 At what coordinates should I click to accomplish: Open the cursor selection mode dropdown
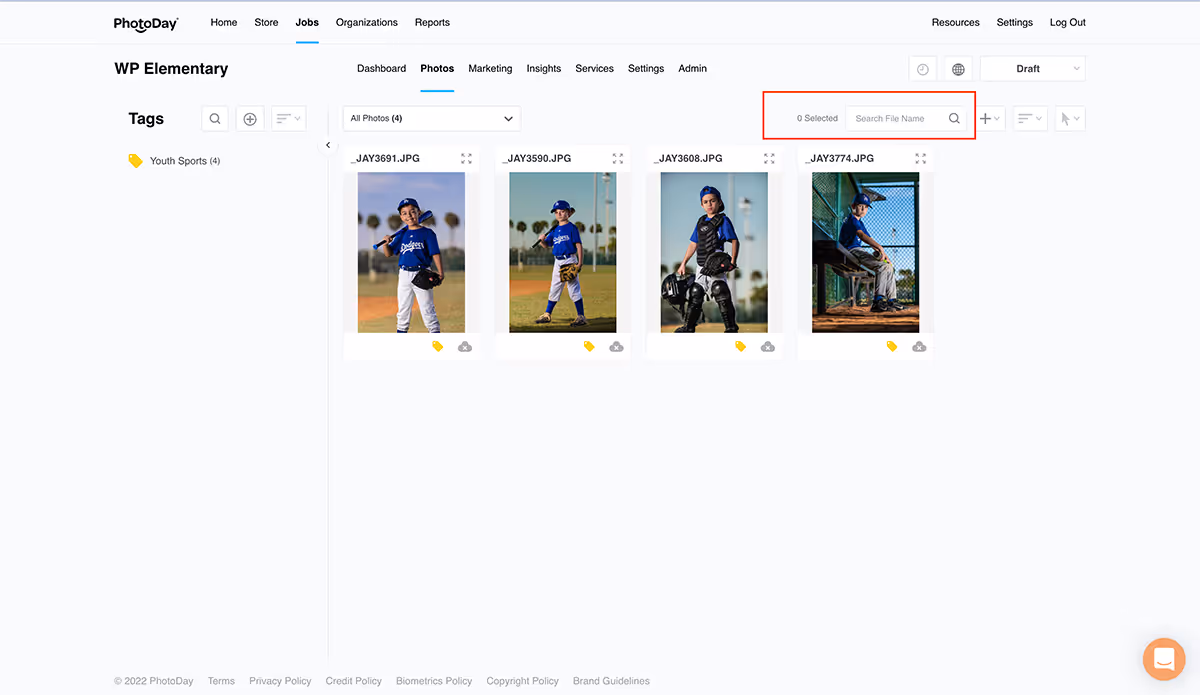click(x=1070, y=118)
